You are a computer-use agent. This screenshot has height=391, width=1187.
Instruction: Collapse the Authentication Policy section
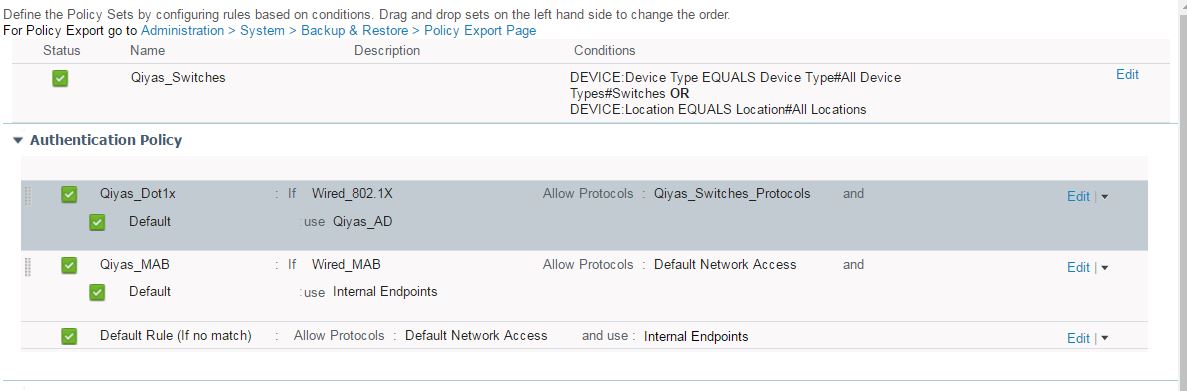18,141
